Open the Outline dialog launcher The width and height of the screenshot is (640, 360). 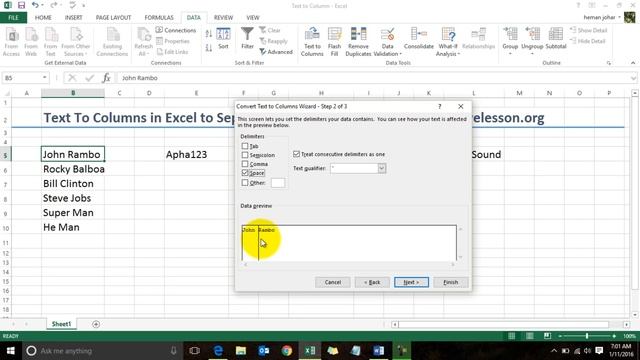(x=609, y=63)
